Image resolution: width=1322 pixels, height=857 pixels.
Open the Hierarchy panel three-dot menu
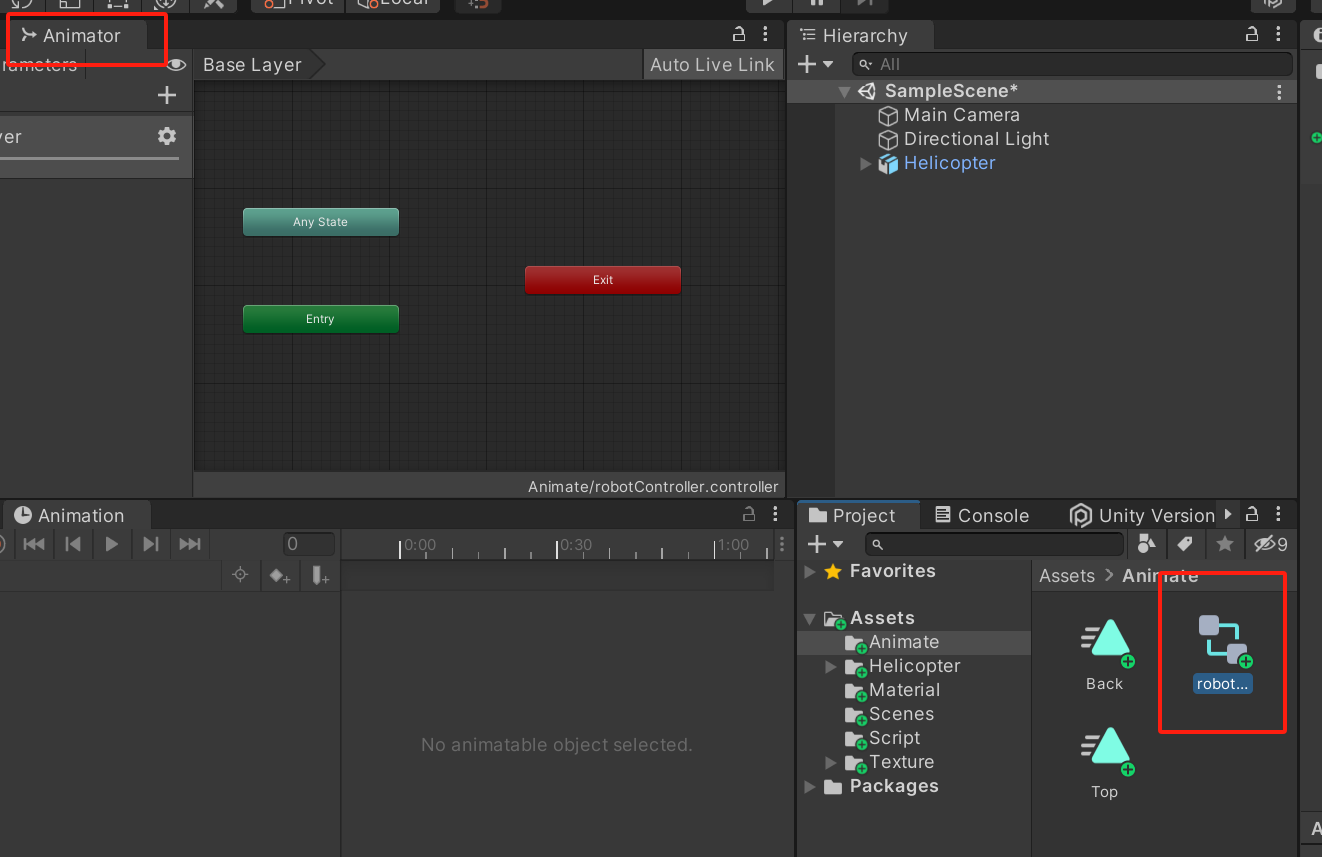pos(1278,34)
